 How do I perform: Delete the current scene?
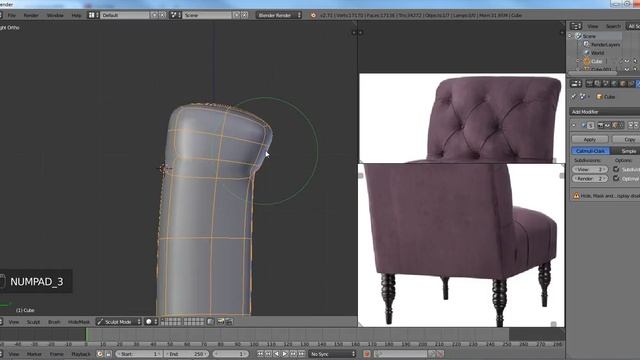244,15
